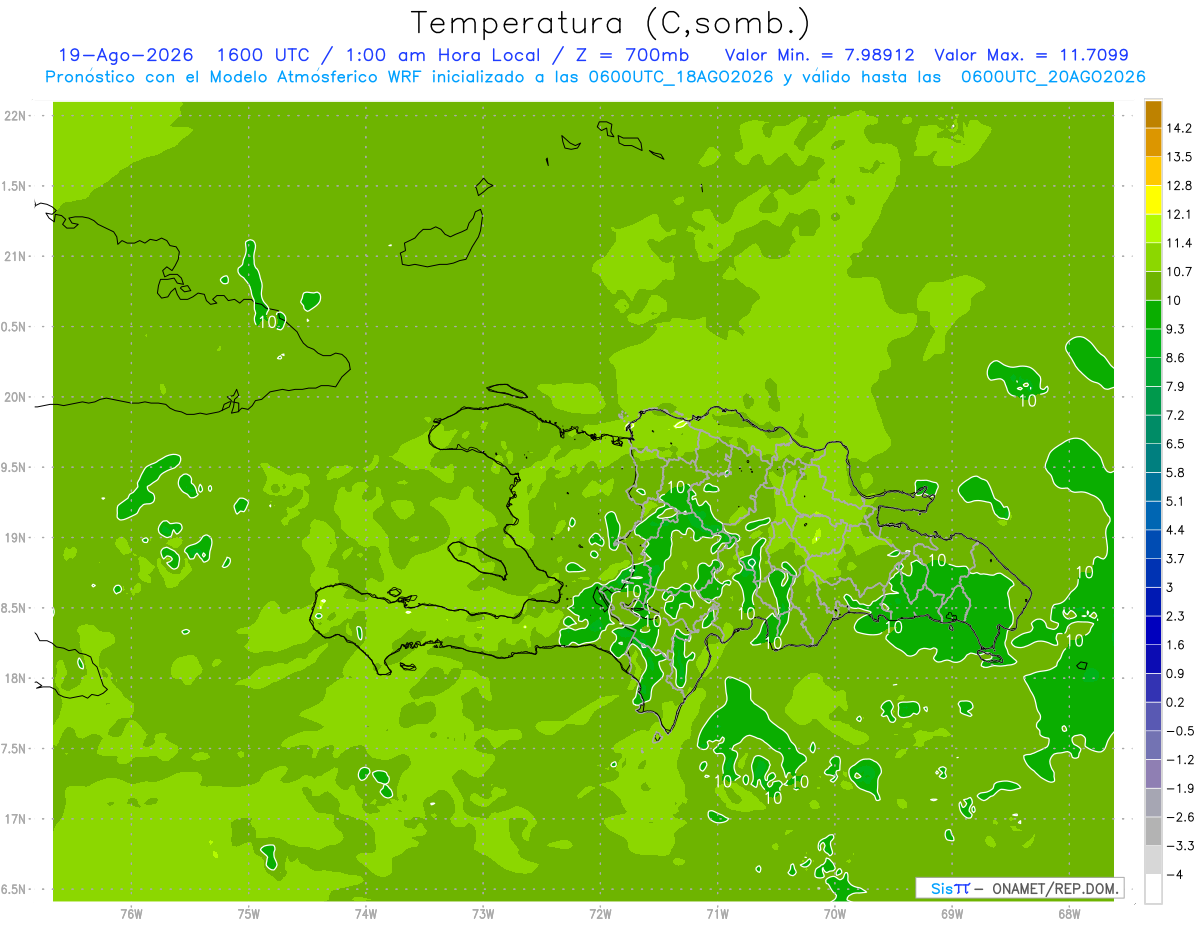Screen dimensions: 1200x927
Task: Click '0600UTC_20AGO2026' valid-until time
Action: click(1053, 77)
